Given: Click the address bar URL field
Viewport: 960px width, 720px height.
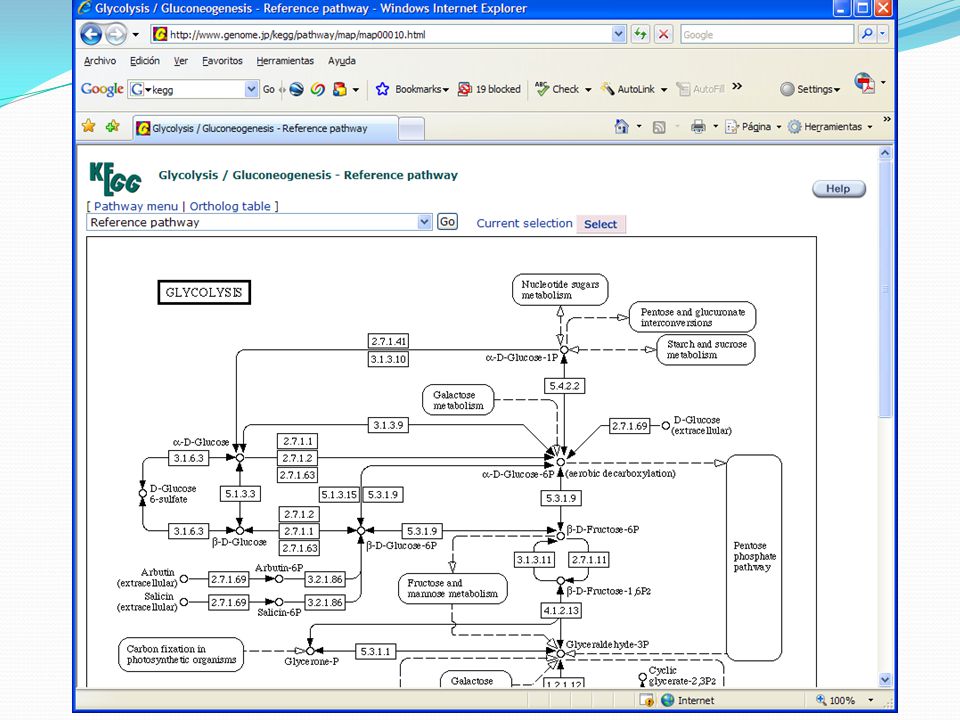Looking at the screenshot, I should pyautogui.click(x=388, y=34).
